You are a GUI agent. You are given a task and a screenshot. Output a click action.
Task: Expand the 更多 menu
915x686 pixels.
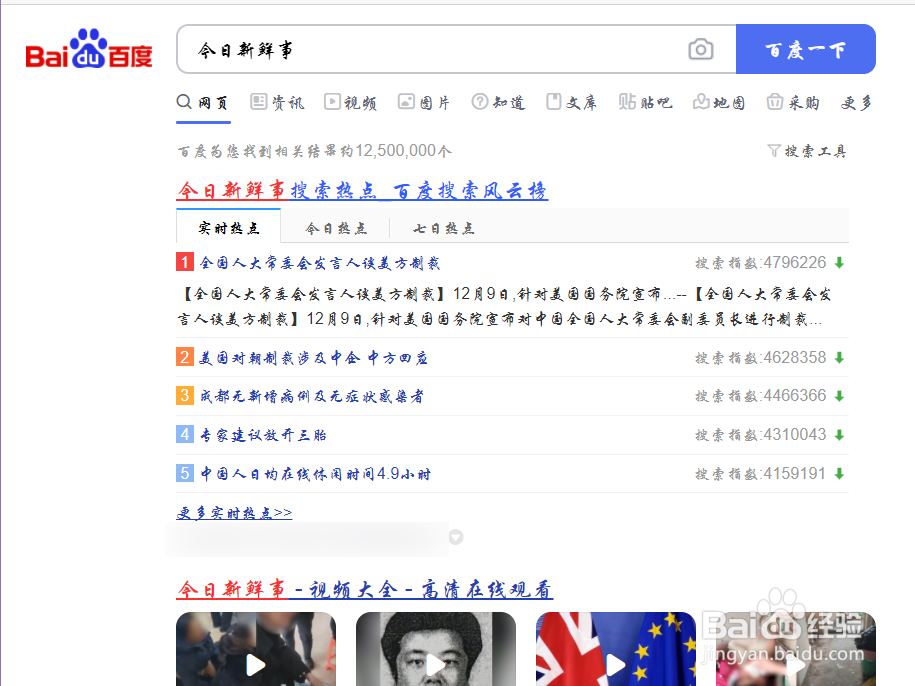pos(856,103)
